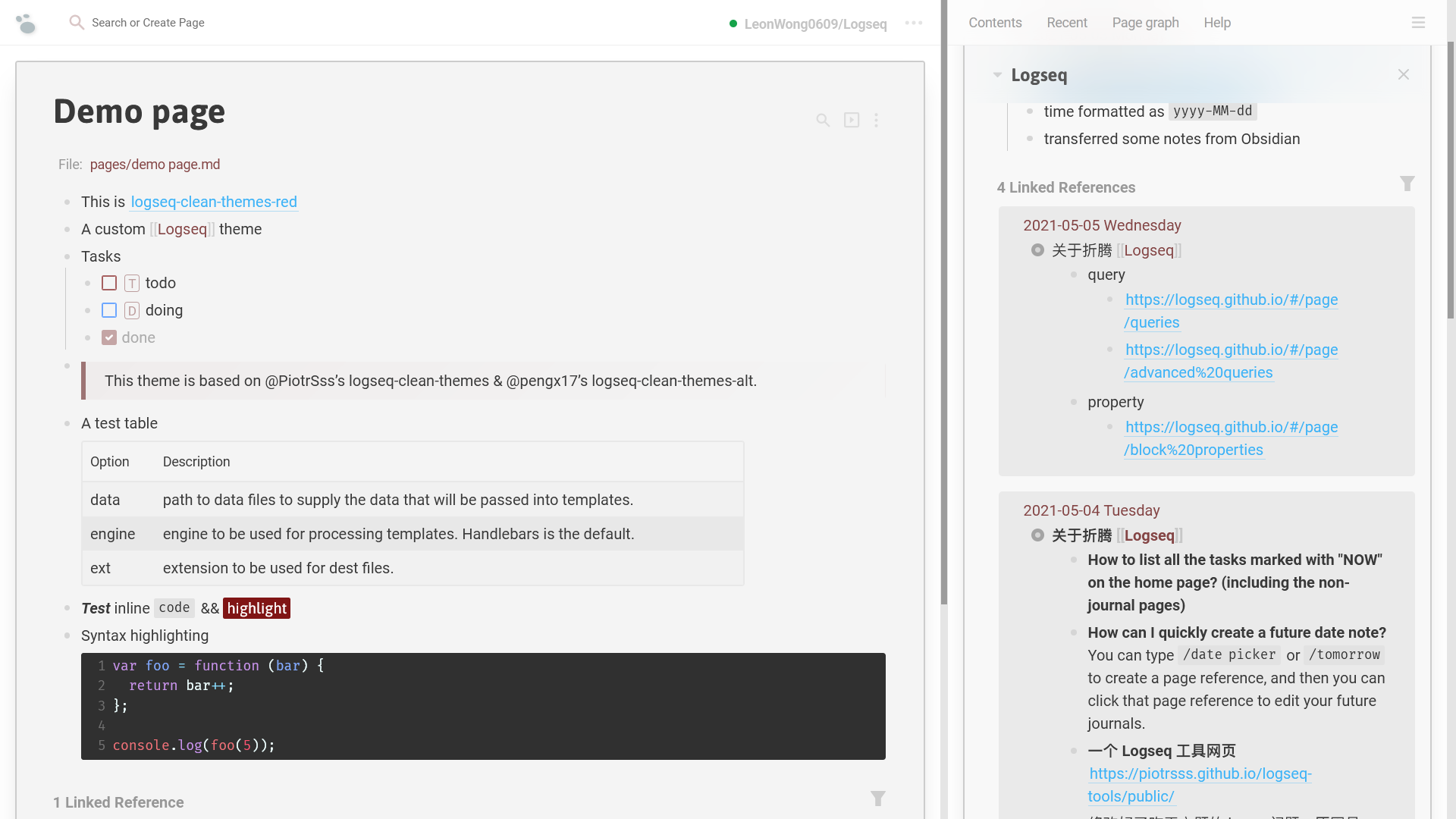The image size is (1456, 819).
Task: Filter the 4 Linked References list
Action: click(1407, 184)
